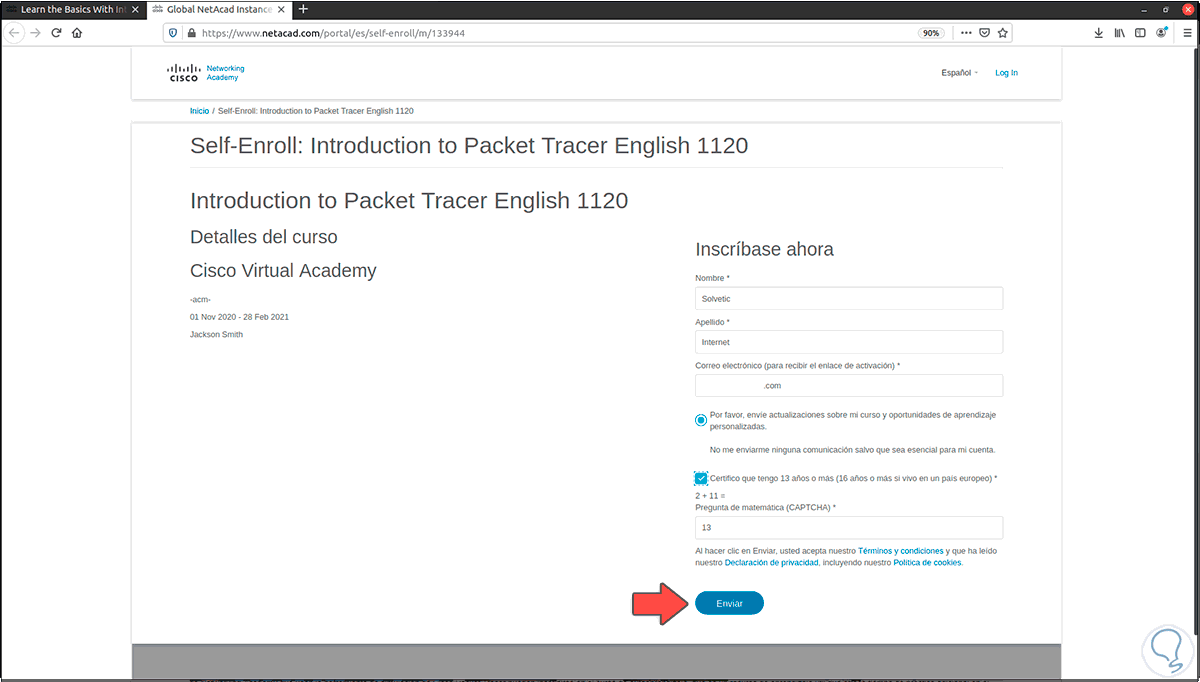The height and width of the screenshot is (682, 1200).
Task: Click the 'Detalles del curso' heading
Action: [264, 237]
